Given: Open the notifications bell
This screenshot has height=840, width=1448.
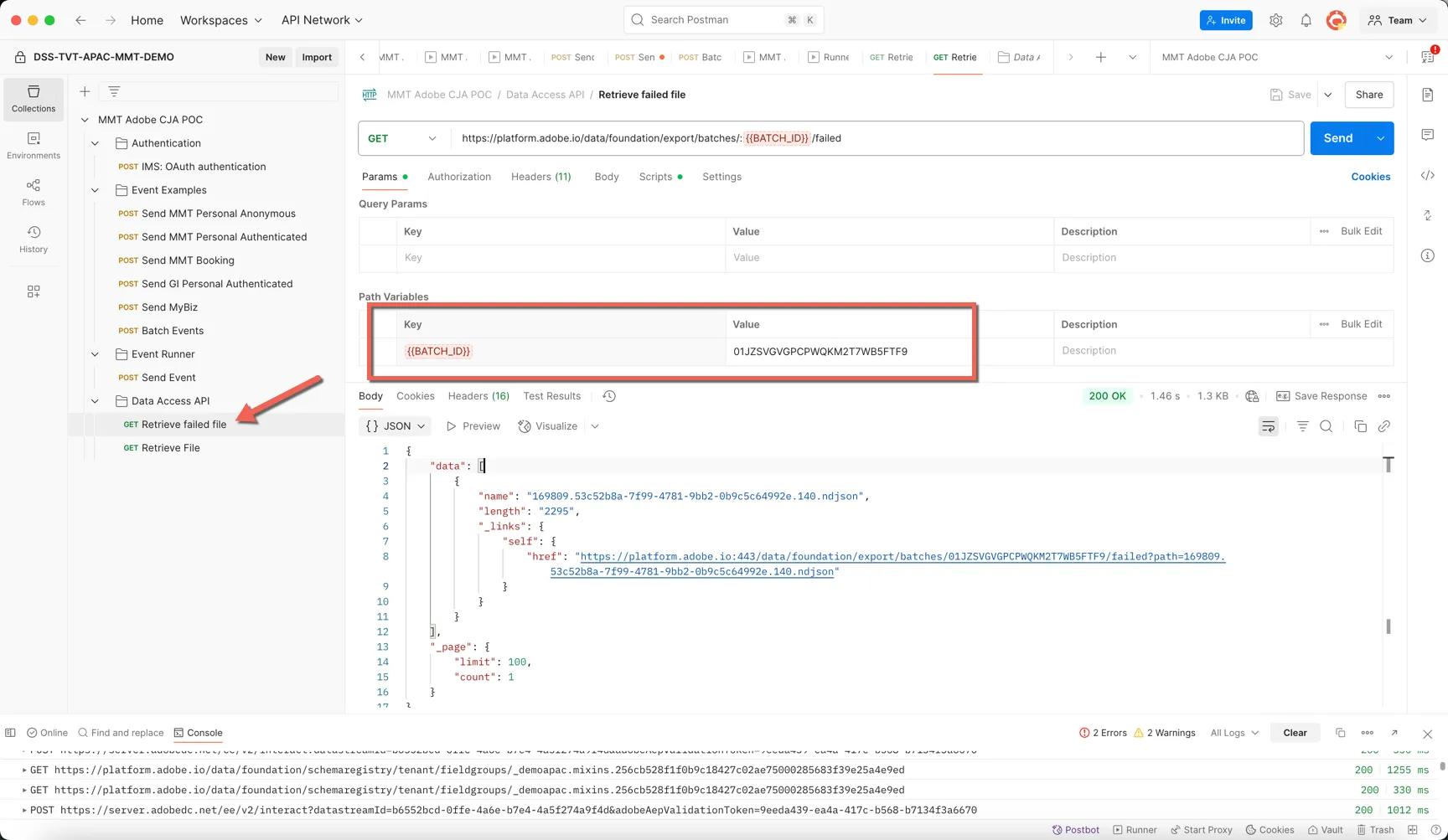Looking at the screenshot, I should [1306, 20].
